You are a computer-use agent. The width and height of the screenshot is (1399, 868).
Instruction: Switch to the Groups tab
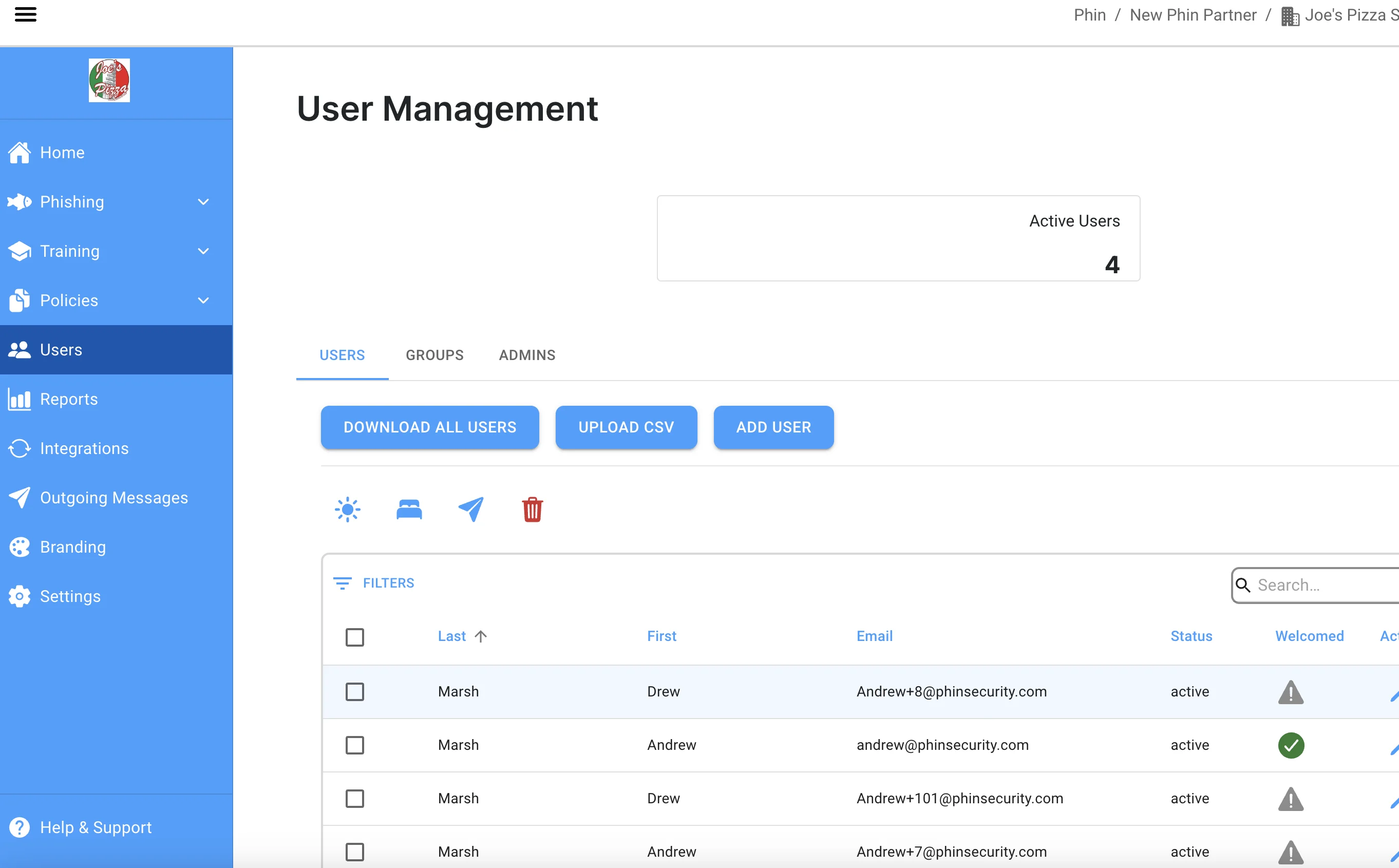[x=434, y=355]
